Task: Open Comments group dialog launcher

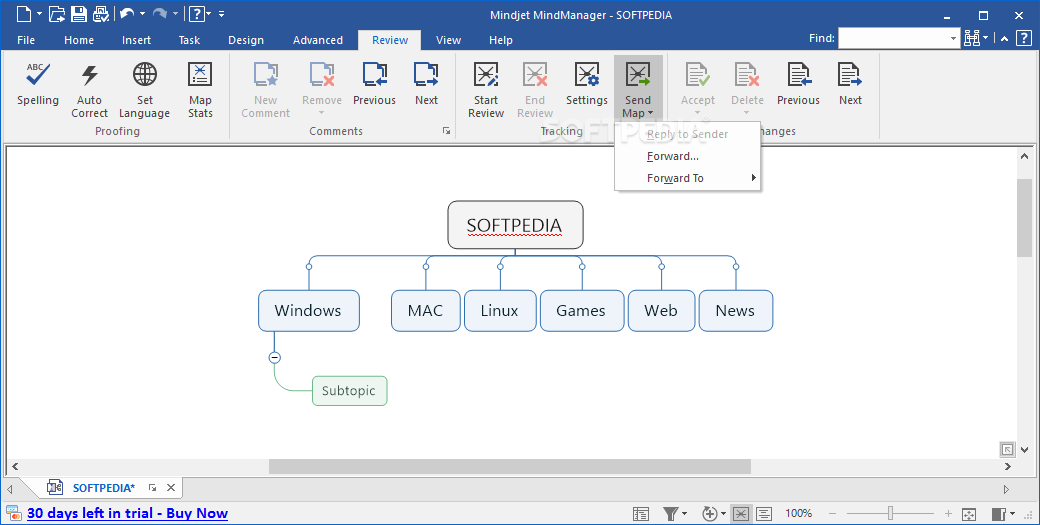Action: (446, 131)
